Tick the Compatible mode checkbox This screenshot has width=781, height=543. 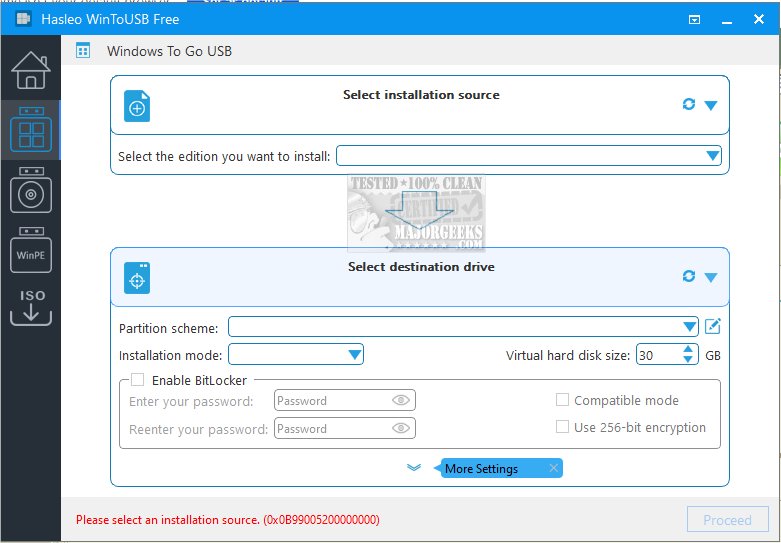[x=562, y=400]
